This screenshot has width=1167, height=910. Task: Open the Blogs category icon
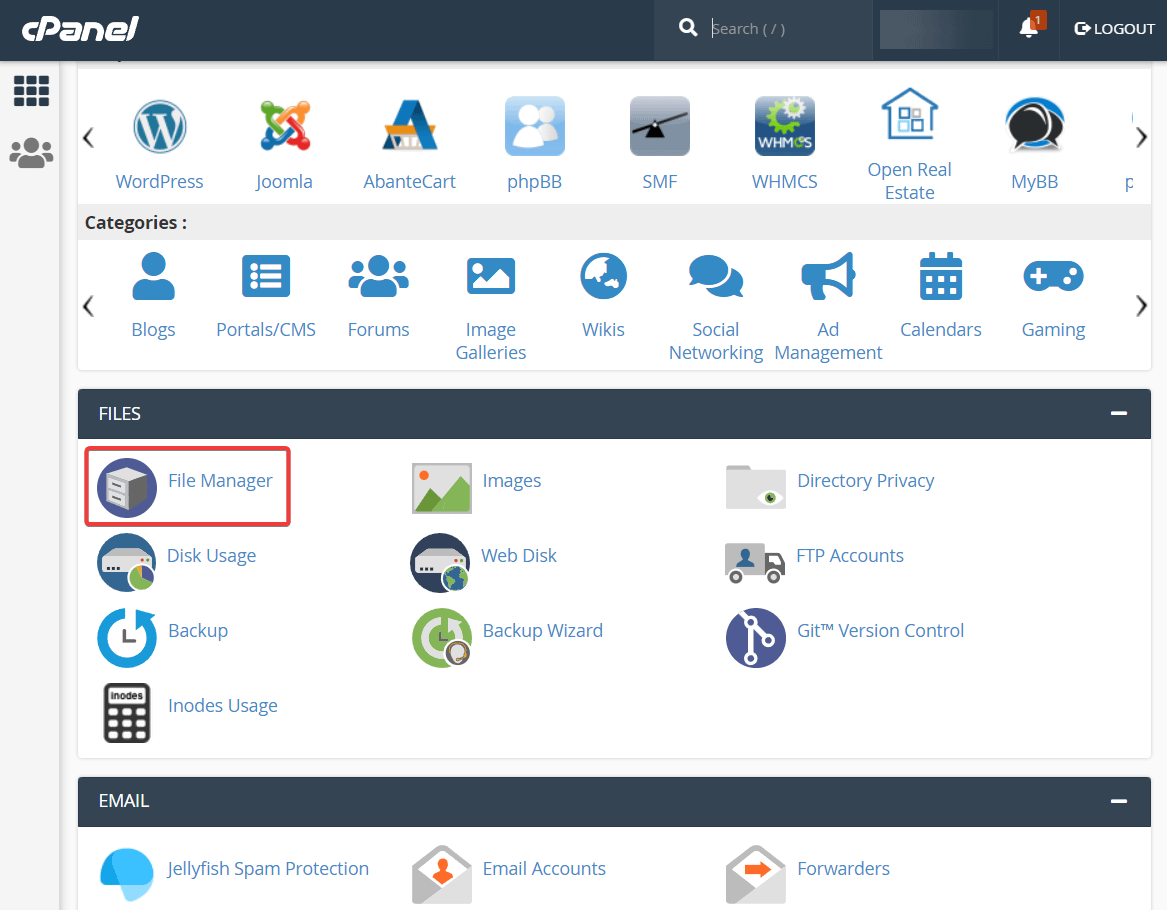point(153,276)
